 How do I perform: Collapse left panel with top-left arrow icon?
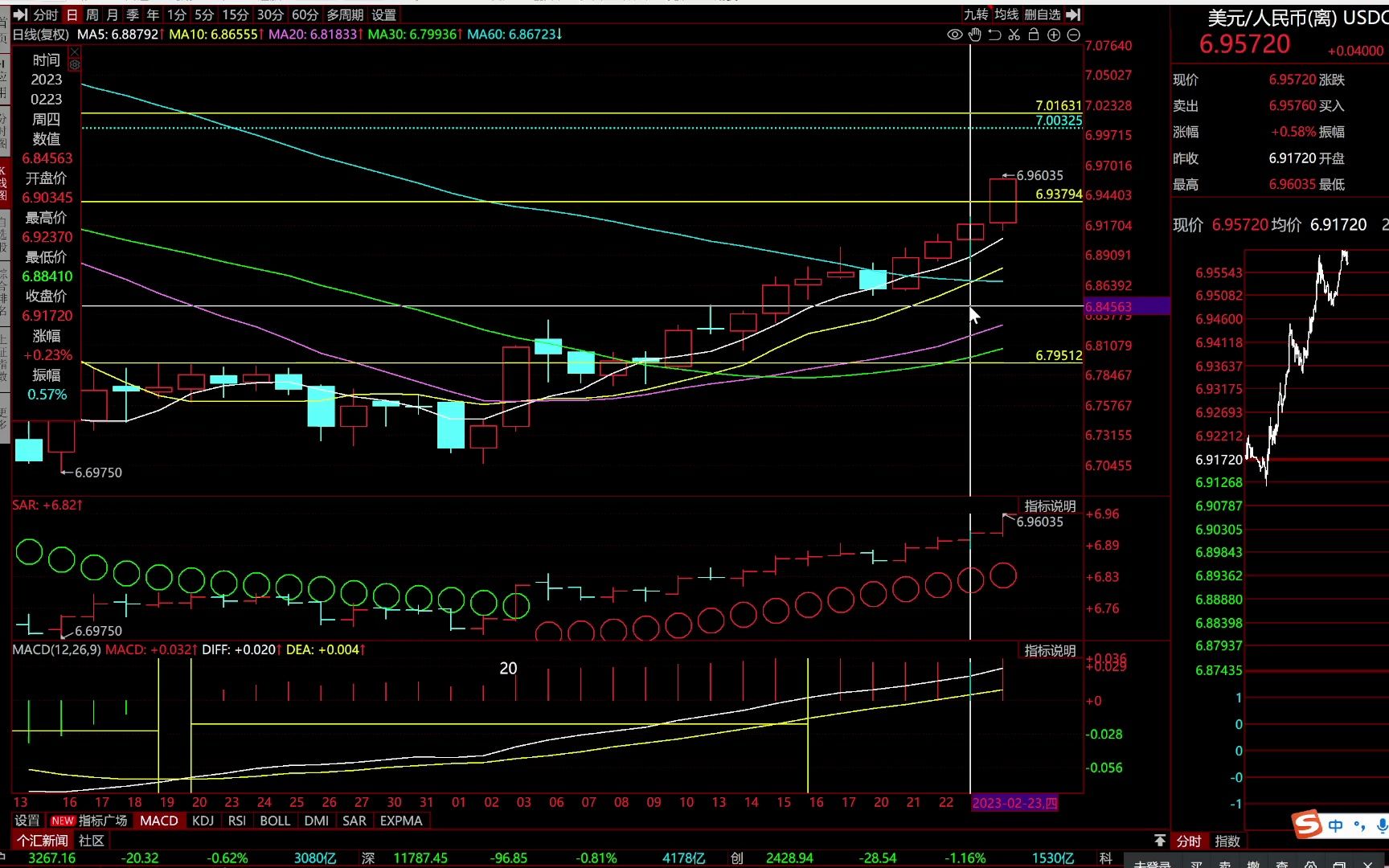click(20, 14)
